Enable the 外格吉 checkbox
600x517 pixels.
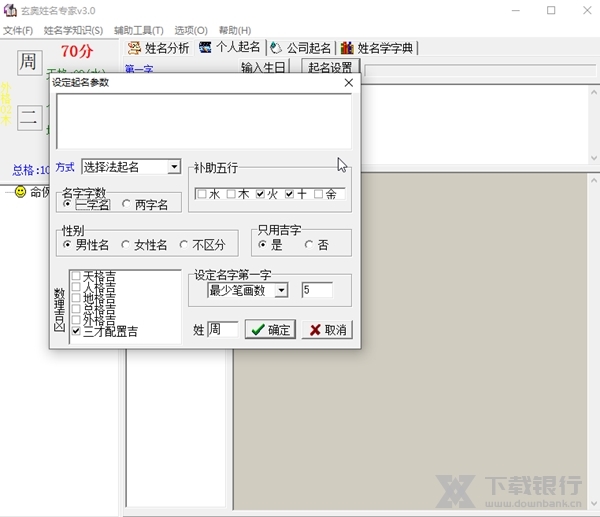[x=76, y=320]
